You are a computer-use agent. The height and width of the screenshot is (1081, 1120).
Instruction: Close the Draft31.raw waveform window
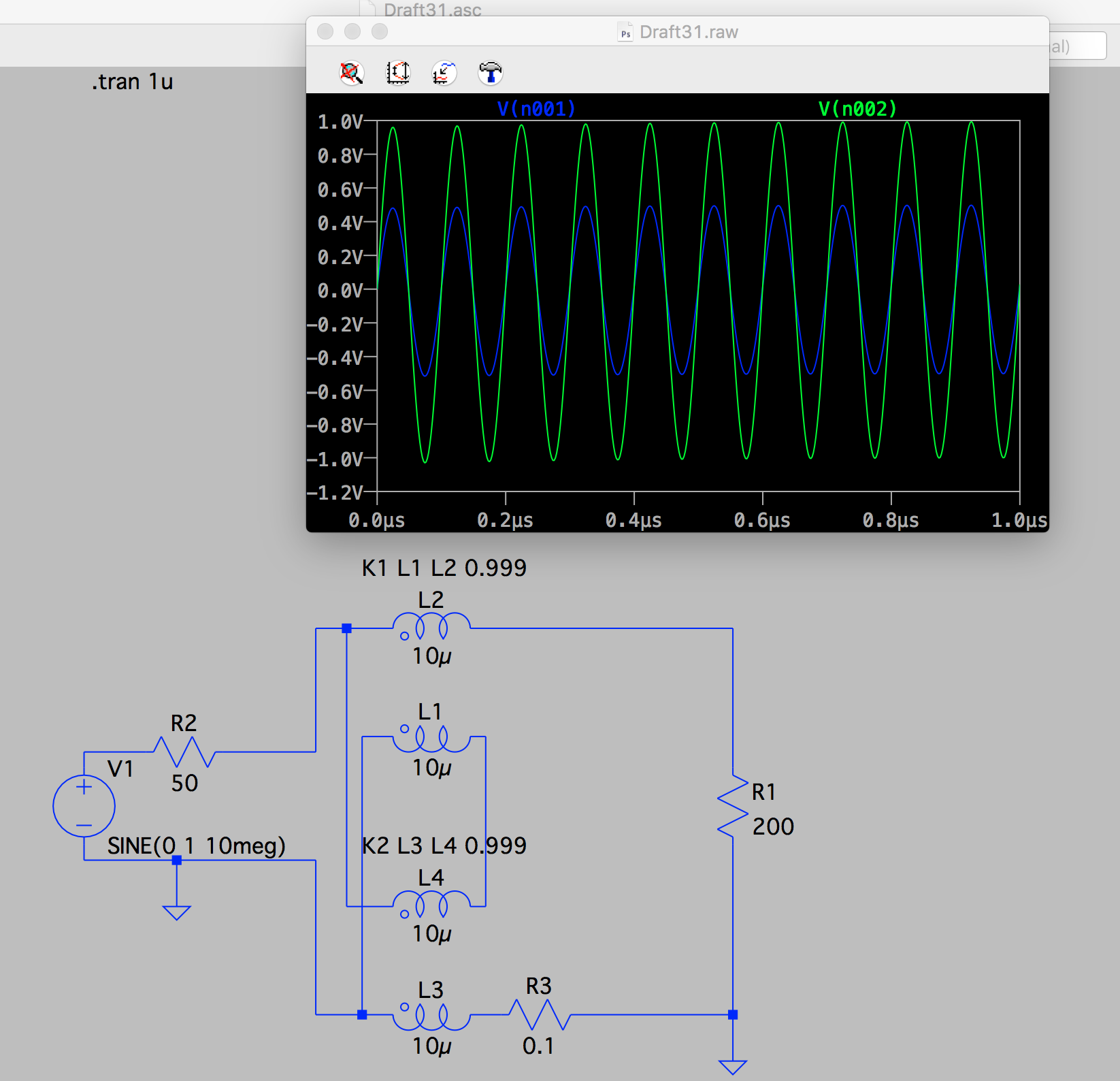325,31
